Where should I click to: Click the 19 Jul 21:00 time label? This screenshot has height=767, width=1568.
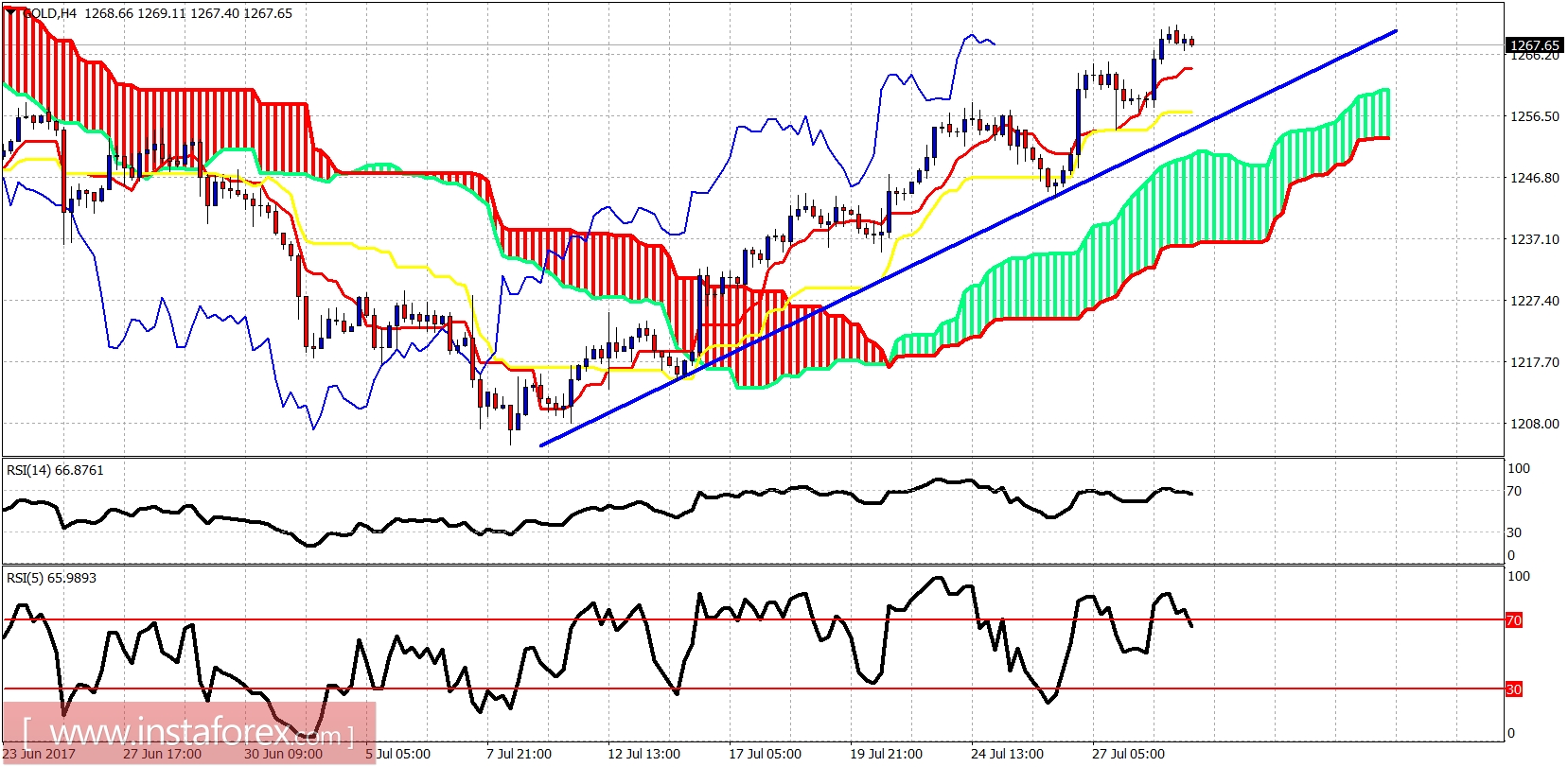click(x=886, y=754)
